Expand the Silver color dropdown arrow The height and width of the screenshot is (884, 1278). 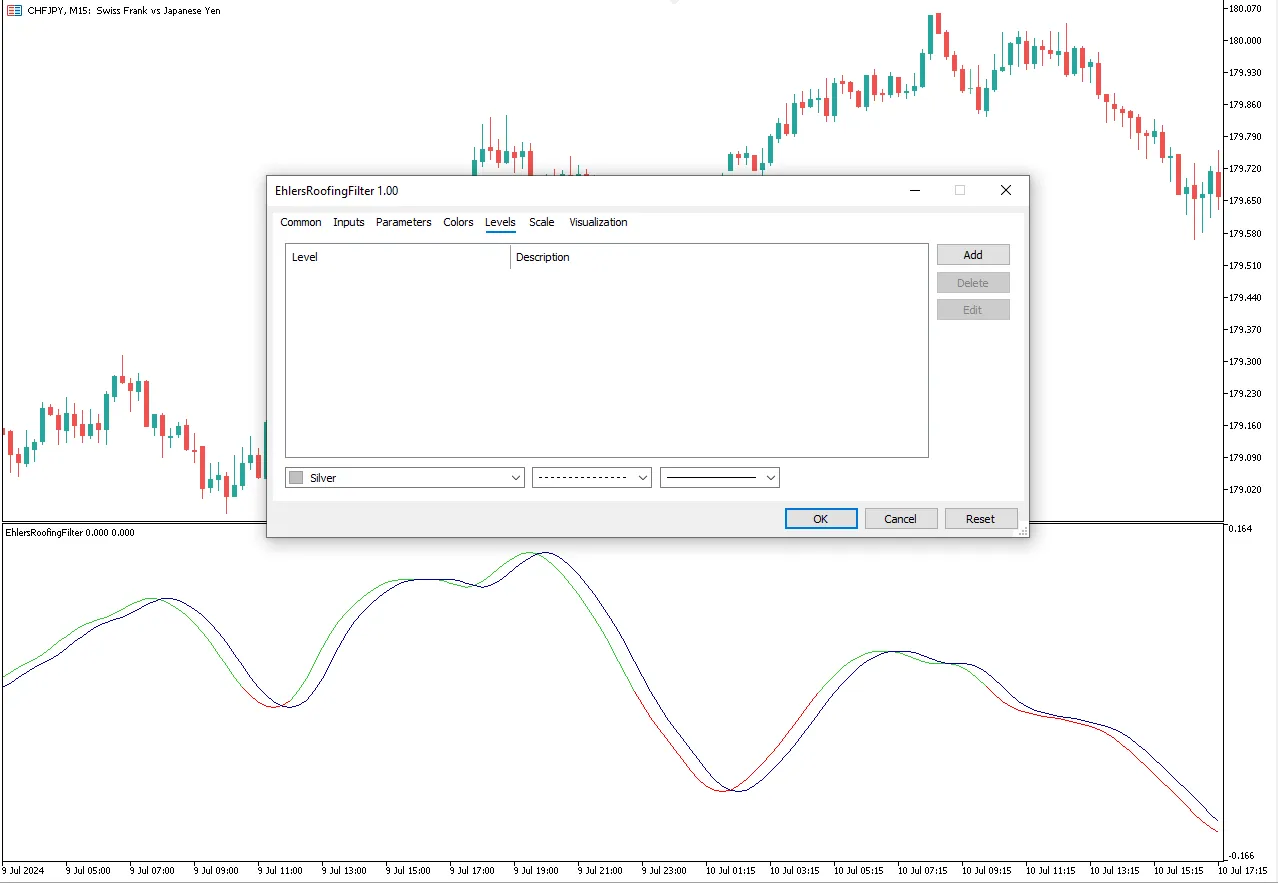[x=516, y=478]
